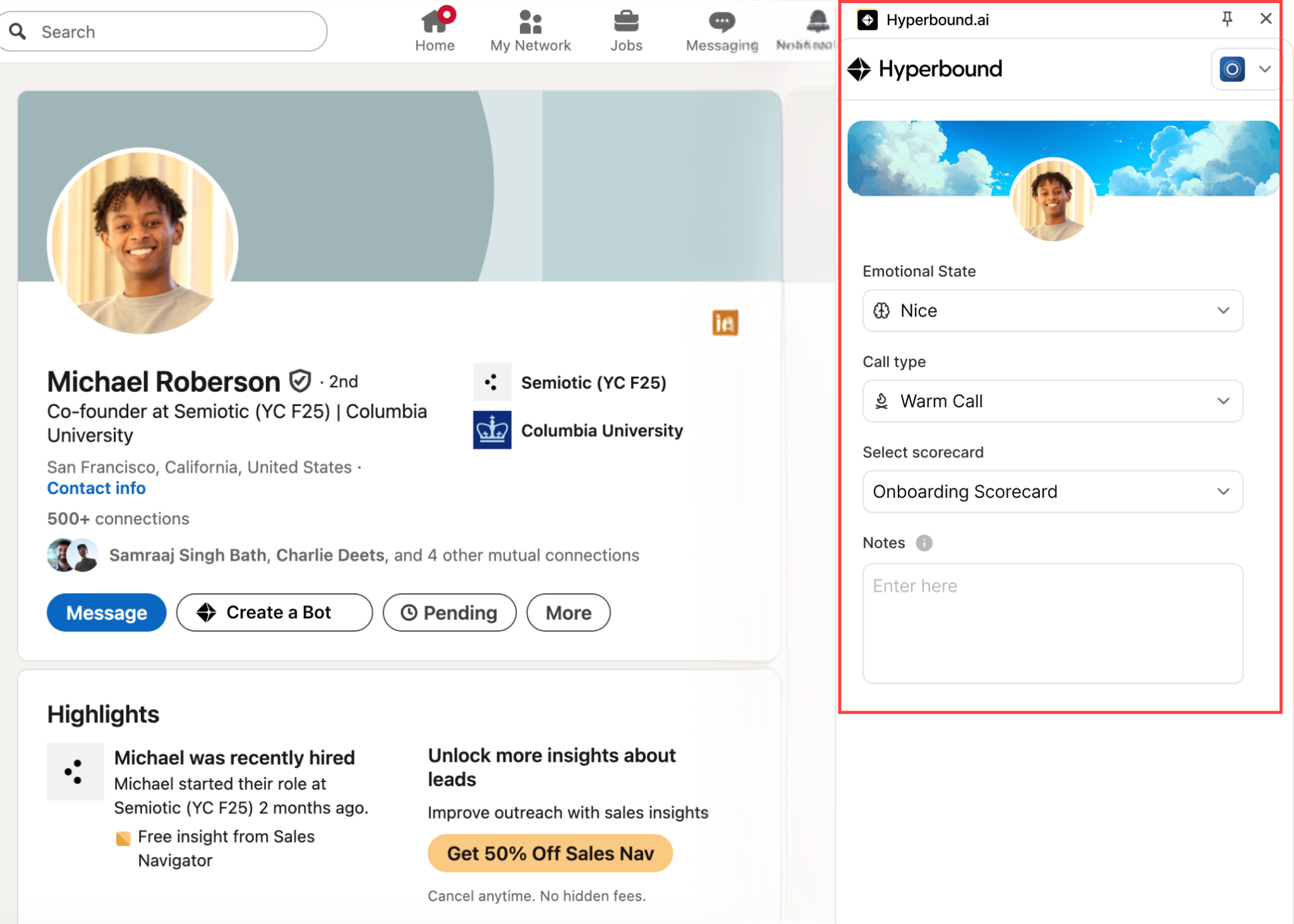Click the LinkedIn Search field

pos(163,32)
